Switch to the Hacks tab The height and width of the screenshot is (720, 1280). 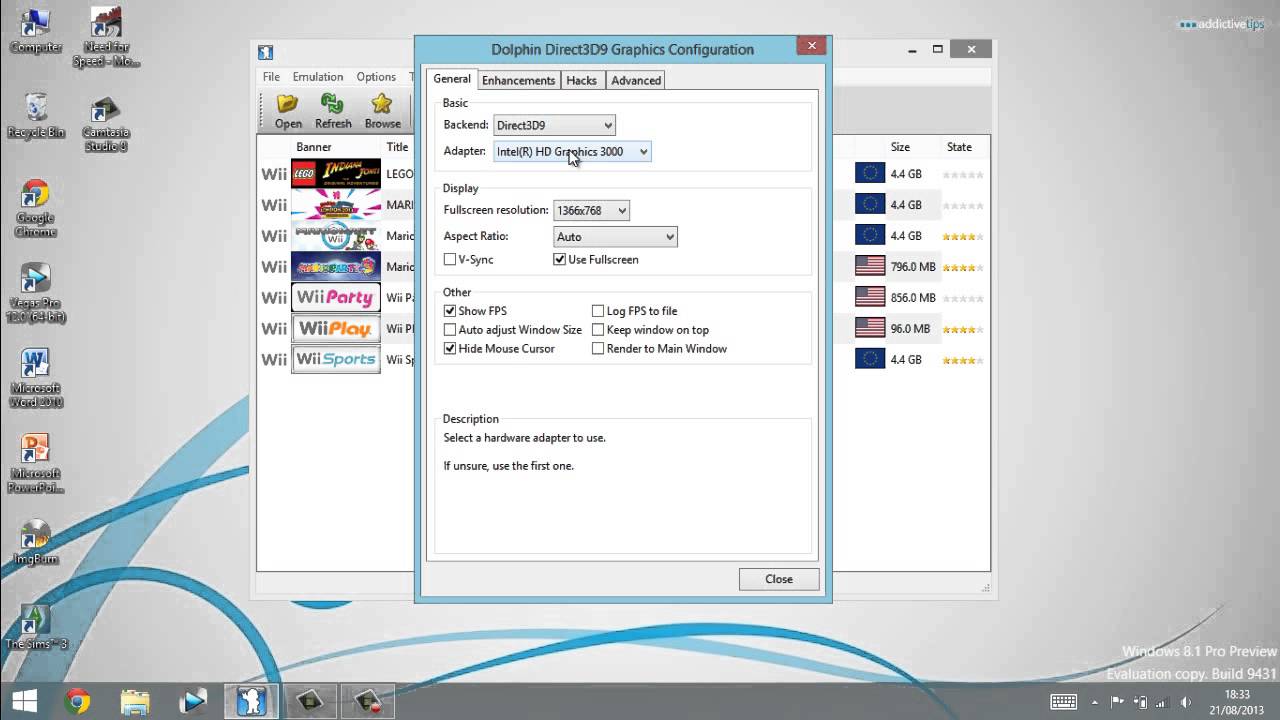coord(581,80)
